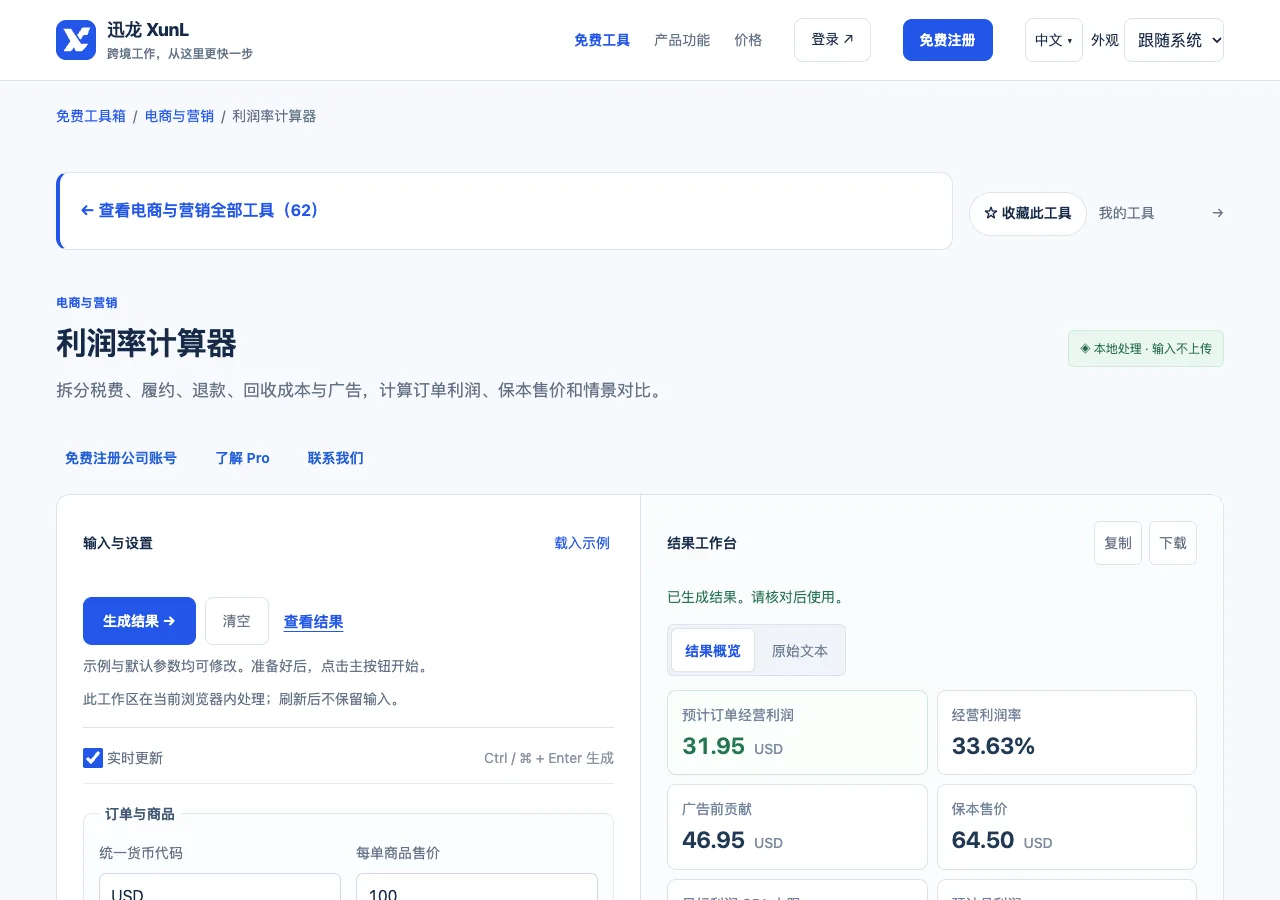The height and width of the screenshot is (900, 1280).
Task: Click the 经营利润率 value 33.63%
Action: click(993, 746)
